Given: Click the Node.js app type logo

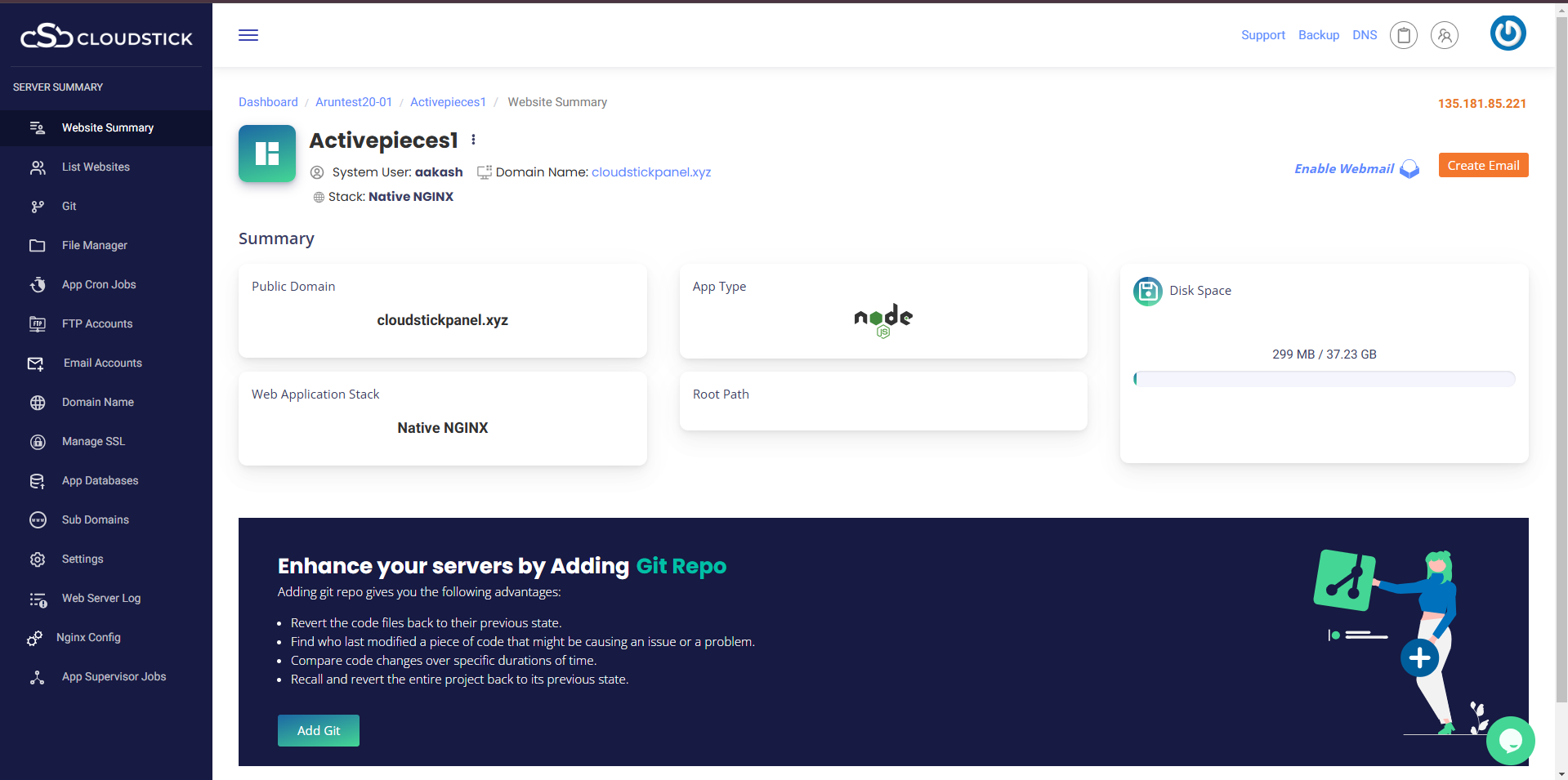Looking at the screenshot, I should pyautogui.click(x=882, y=319).
